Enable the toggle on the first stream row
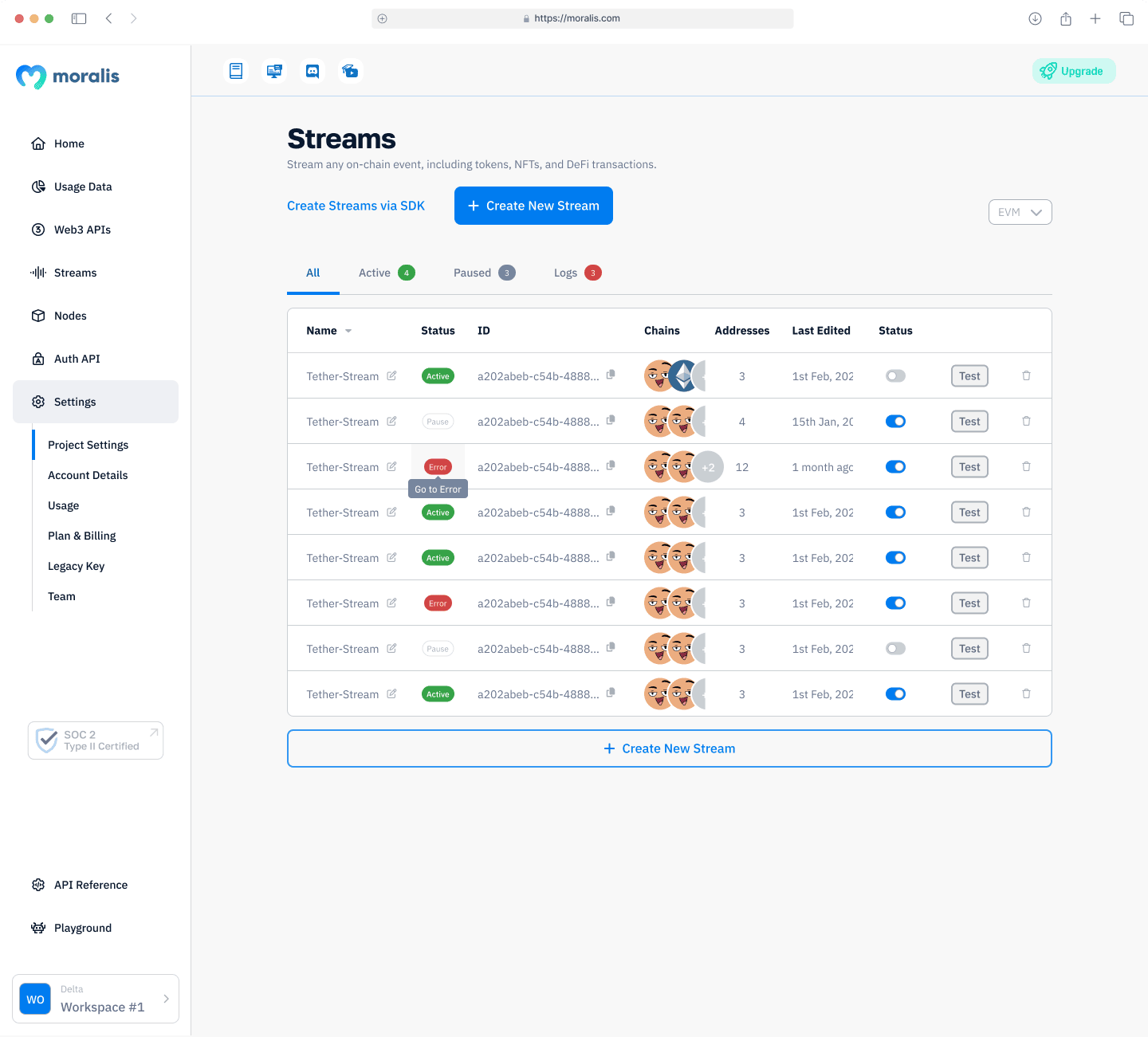Image resolution: width=1148 pixels, height=1037 pixels. coord(895,375)
